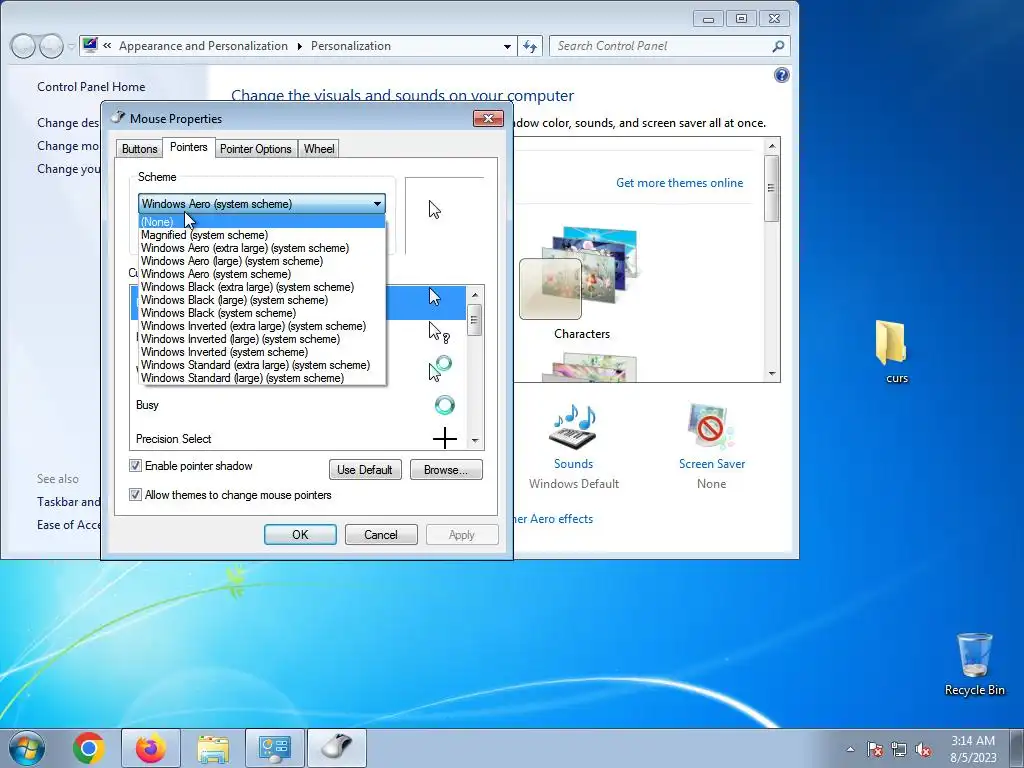Screen dimensions: 1024x768
Task: Choose Windows Black (extra large) scheme
Action: click(x=262, y=287)
